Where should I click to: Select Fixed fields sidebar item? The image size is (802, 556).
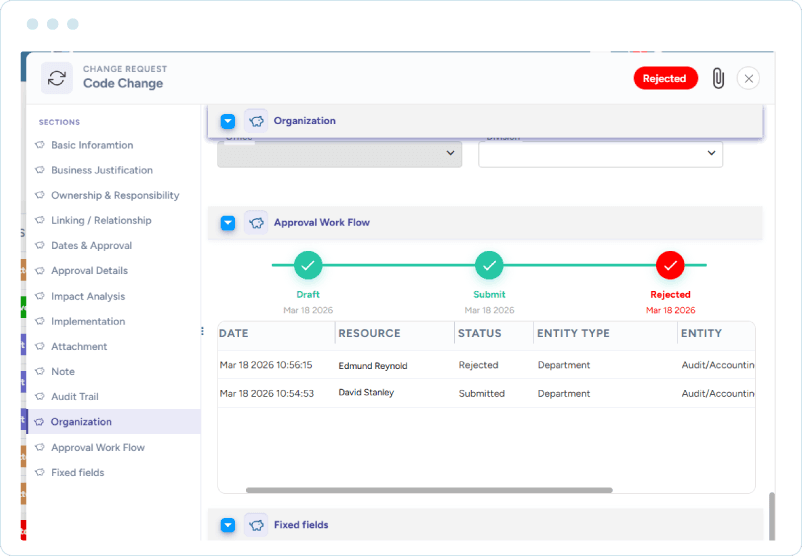click(78, 472)
